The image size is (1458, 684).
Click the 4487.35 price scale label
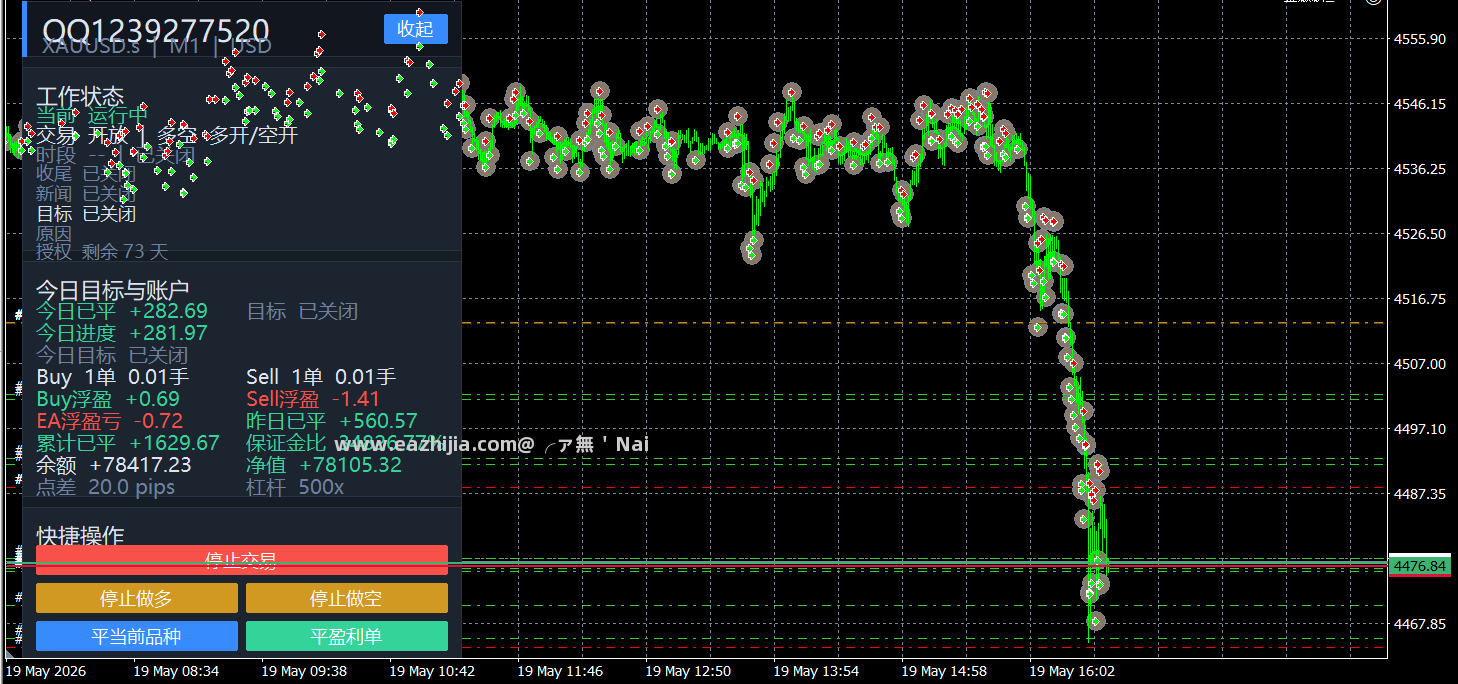coord(1419,494)
